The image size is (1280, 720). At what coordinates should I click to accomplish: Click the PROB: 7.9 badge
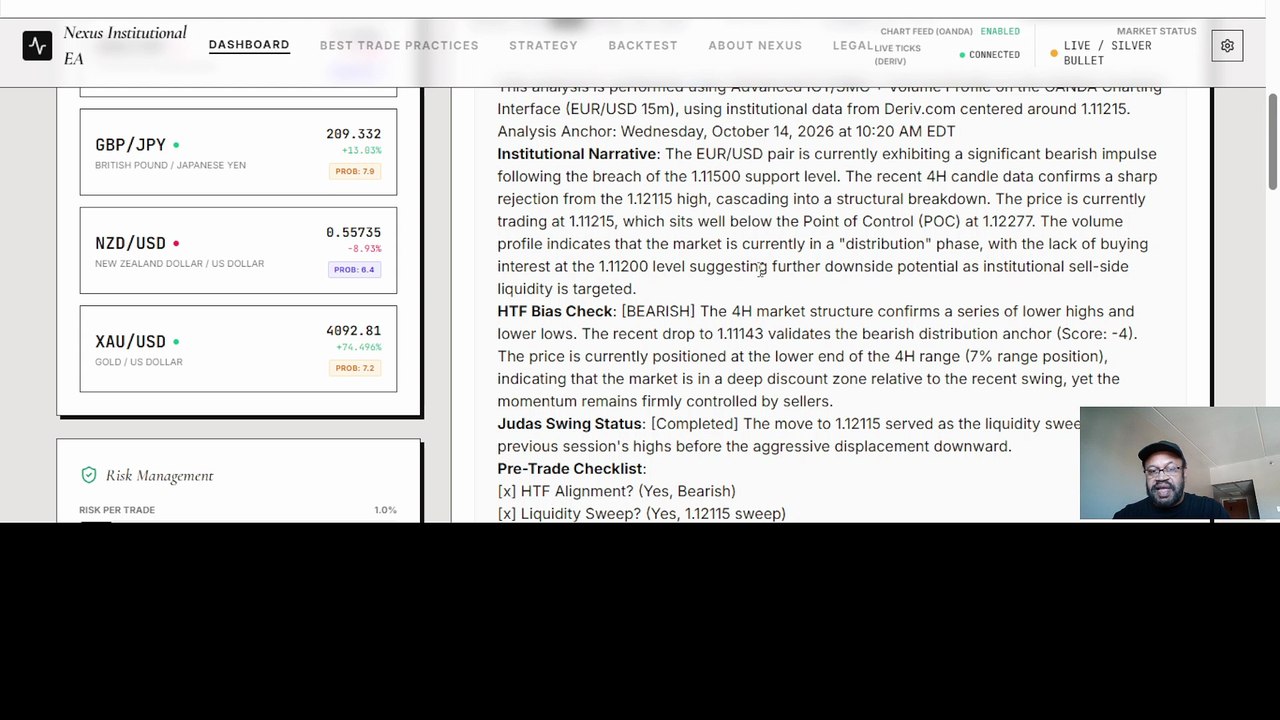[x=354, y=171]
